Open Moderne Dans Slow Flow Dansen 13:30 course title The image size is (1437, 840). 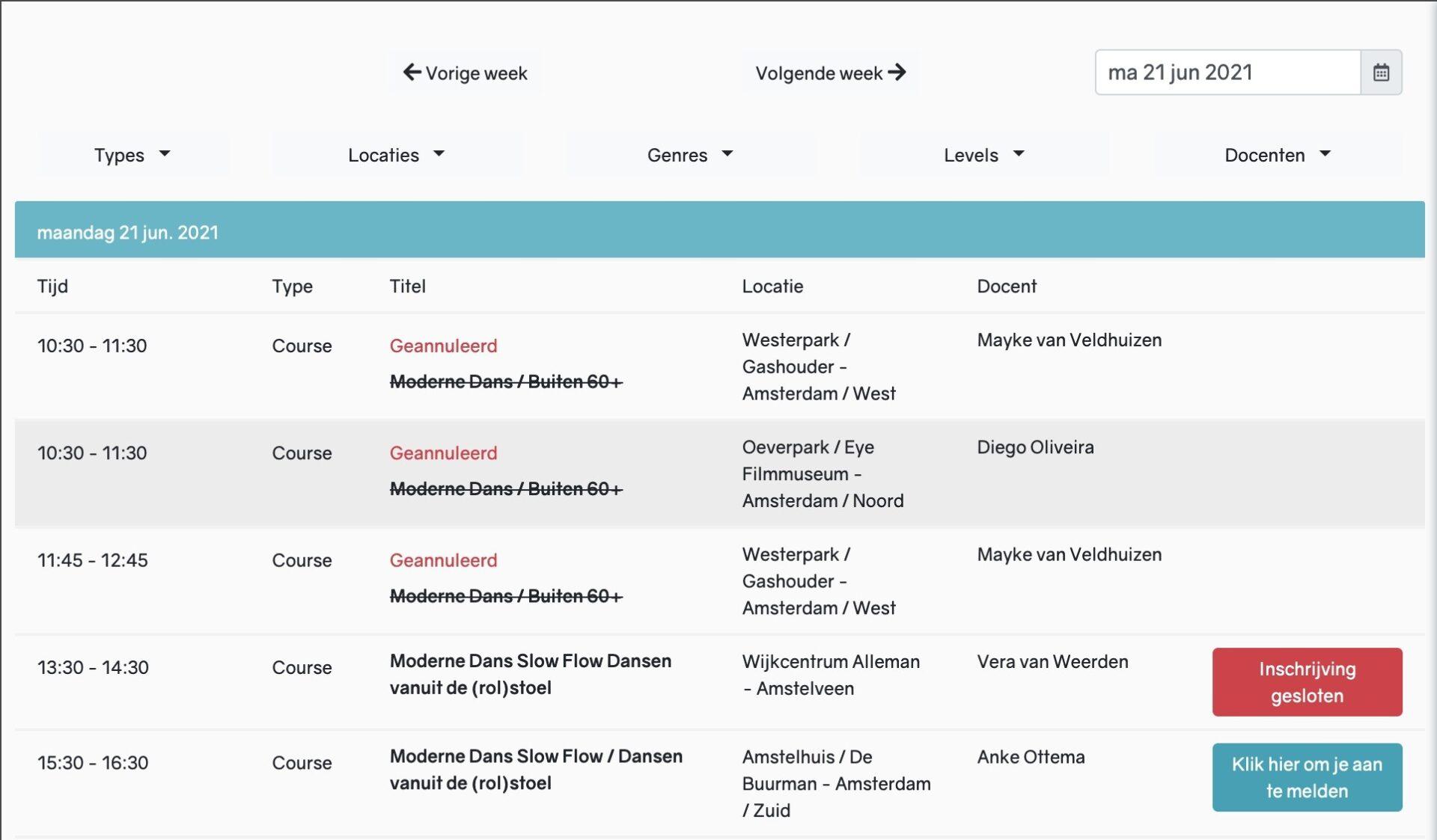coord(530,674)
